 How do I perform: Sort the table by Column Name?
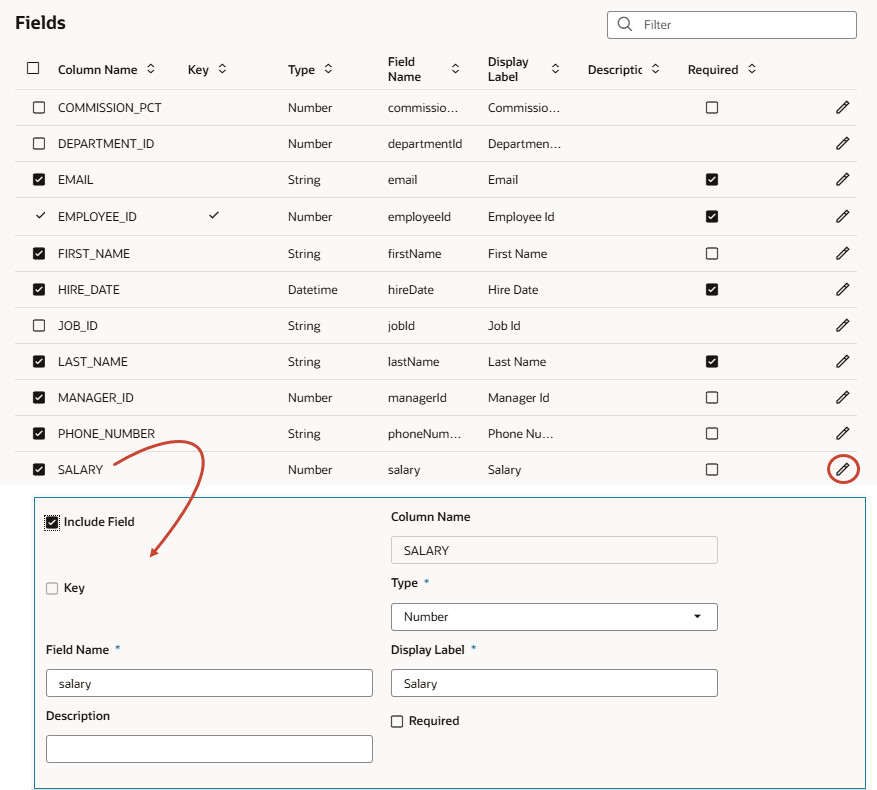150,69
